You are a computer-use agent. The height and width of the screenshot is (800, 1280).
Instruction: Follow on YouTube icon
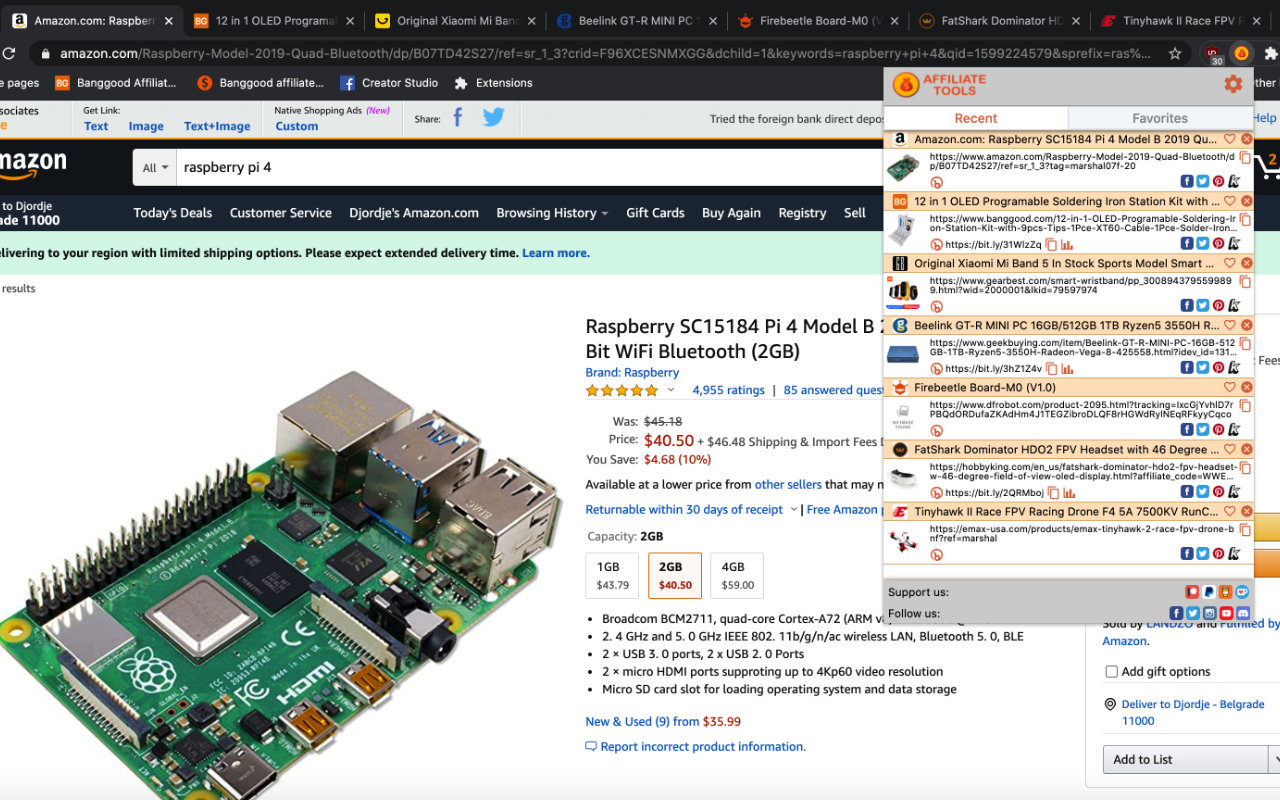point(1226,613)
